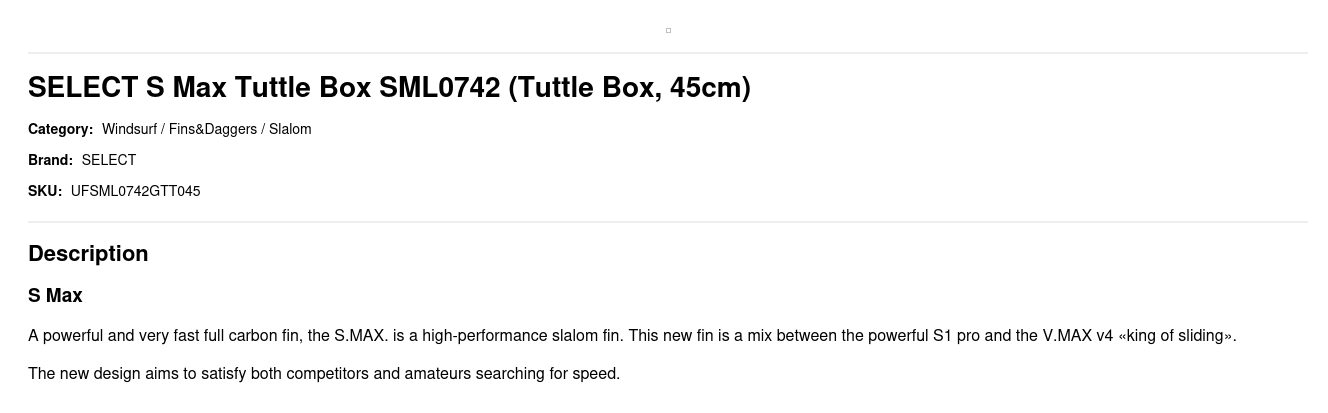The height and width of the screenshot is (413, 1328).
Task: Click the sentence about competitors and amateurs
Action: pyautogui.click(x=323, y=374)
